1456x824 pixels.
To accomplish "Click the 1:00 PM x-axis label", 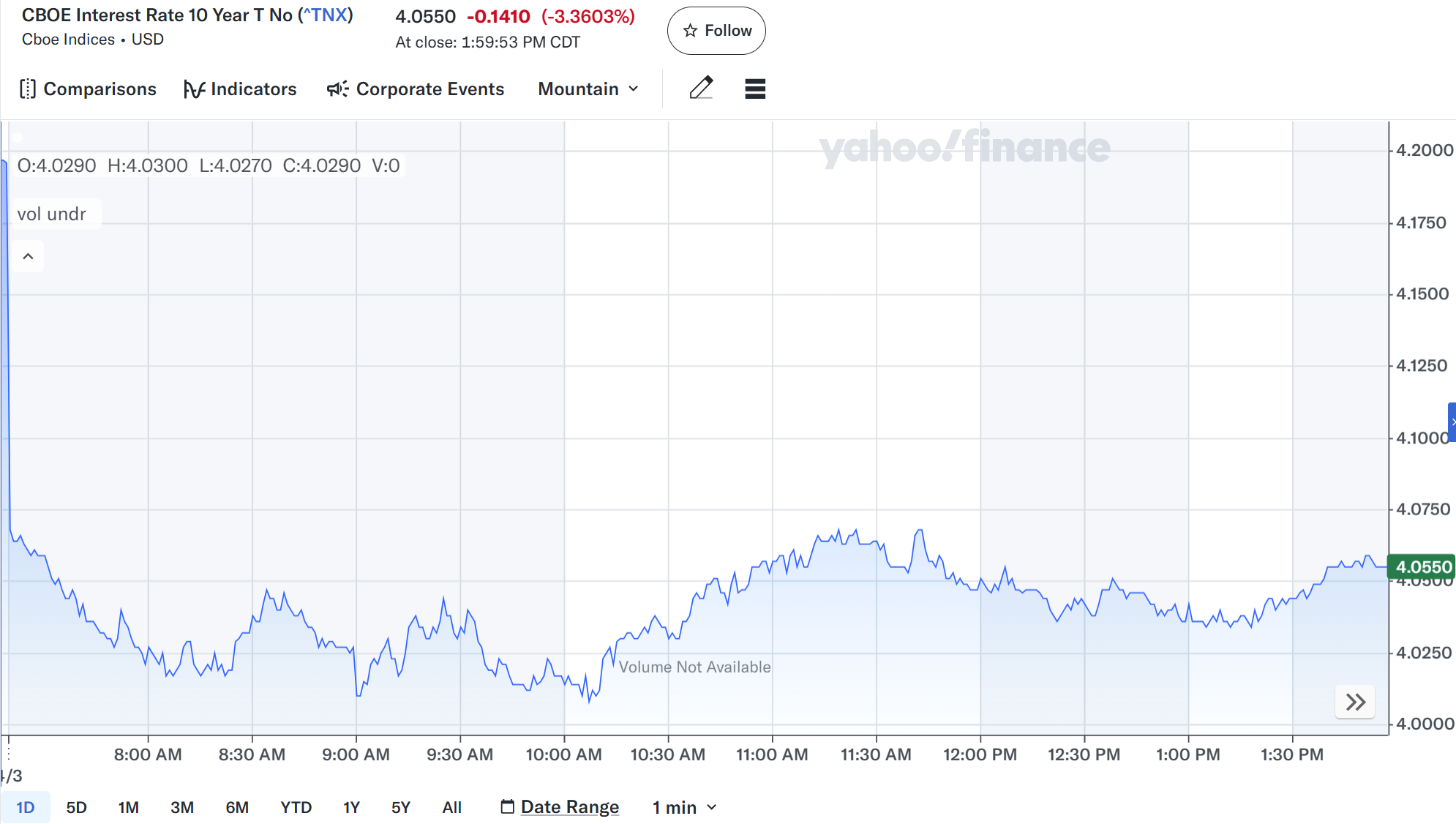I will coord(1187,754).
